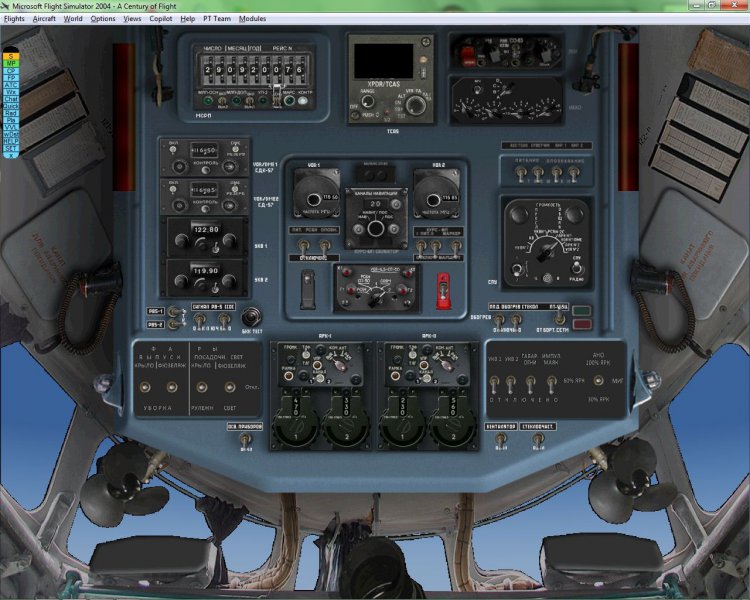Screen dimensions: 750x600
Task: Flip the red guarded switch
Action: coord(443,291)
